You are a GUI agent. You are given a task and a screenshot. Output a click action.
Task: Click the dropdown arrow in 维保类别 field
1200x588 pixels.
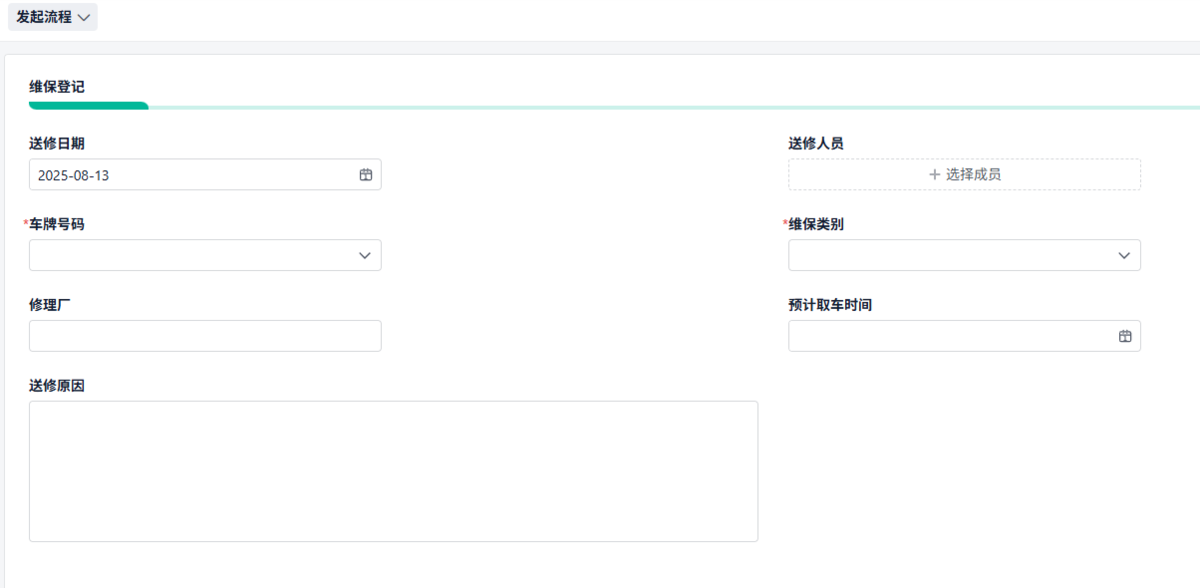[1123, 255]
